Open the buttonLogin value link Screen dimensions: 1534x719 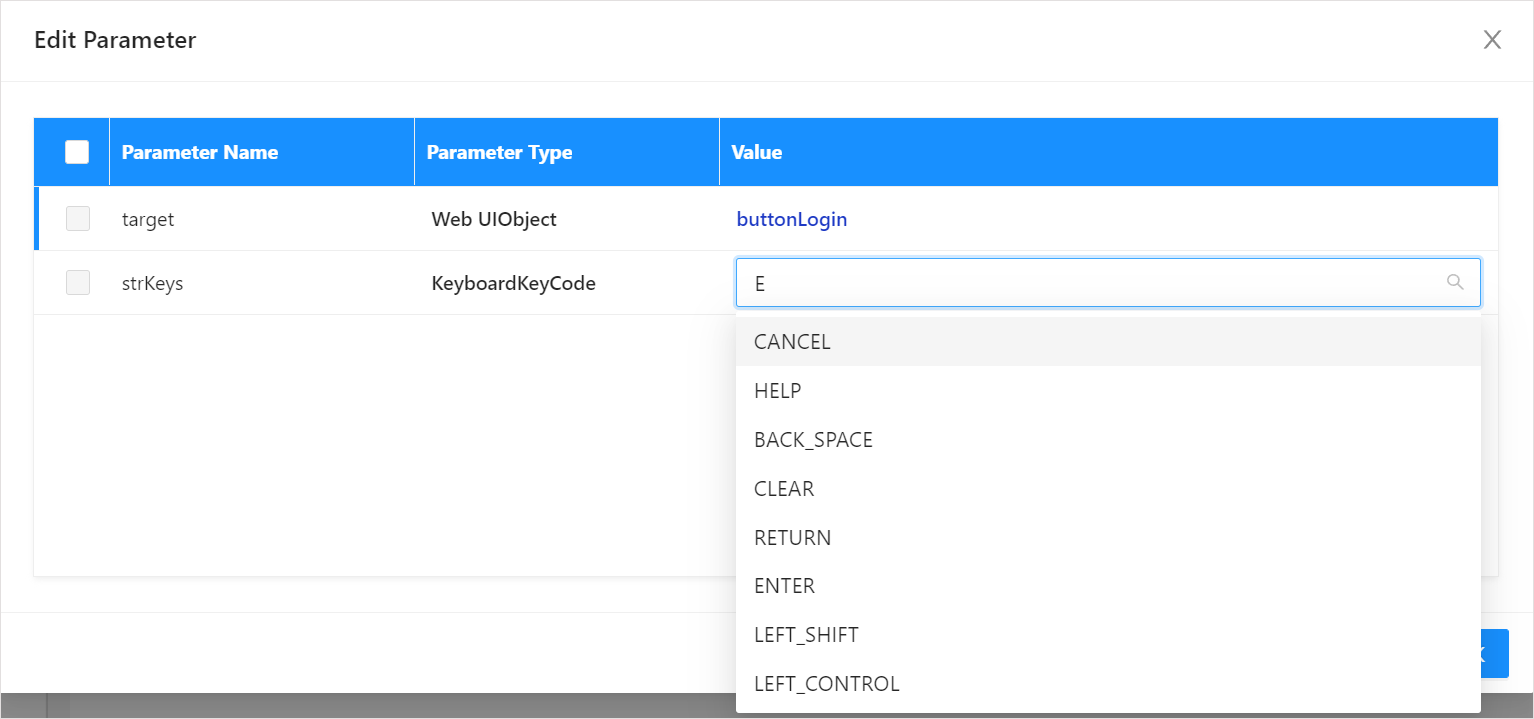point(792,219)
